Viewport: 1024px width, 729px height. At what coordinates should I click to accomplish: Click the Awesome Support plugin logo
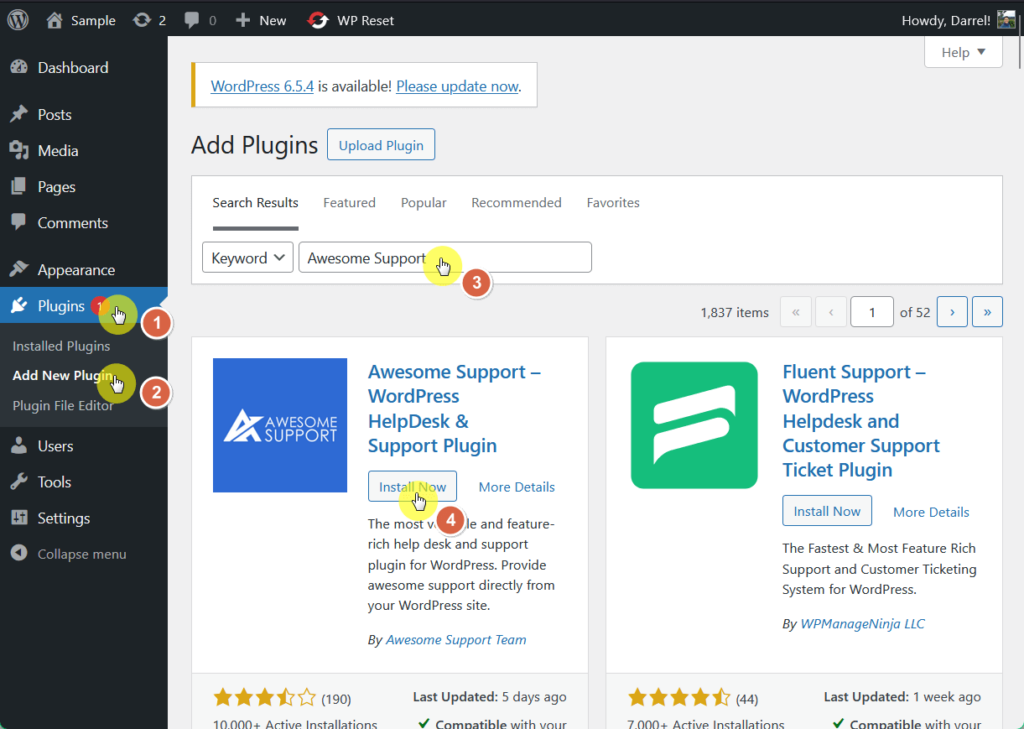280,425
